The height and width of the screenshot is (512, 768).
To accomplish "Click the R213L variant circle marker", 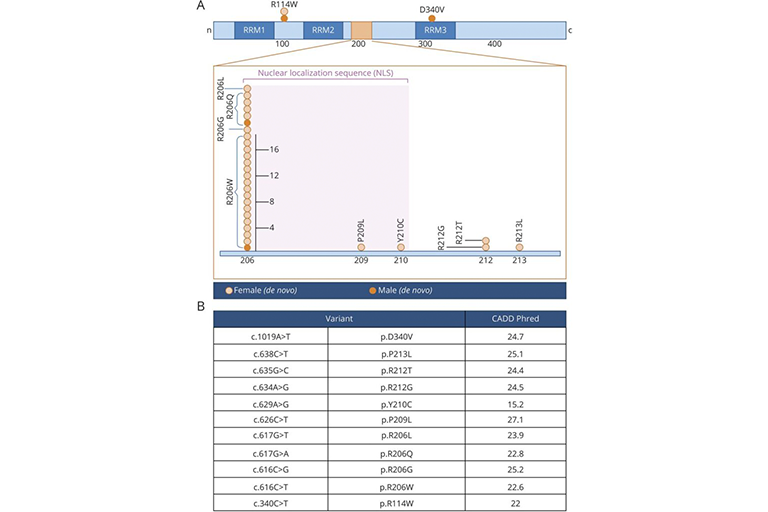I will pos(519,247).
